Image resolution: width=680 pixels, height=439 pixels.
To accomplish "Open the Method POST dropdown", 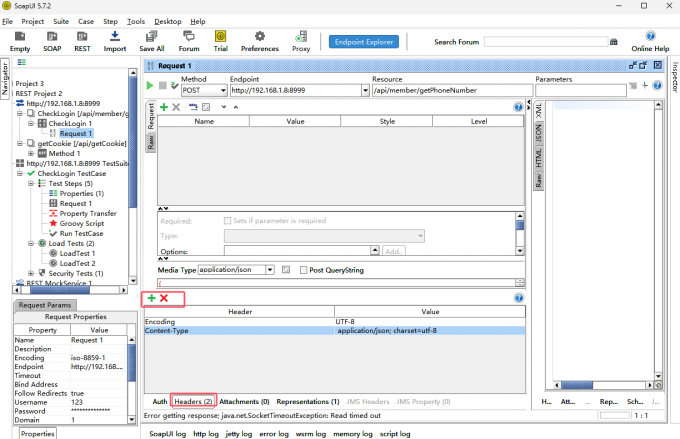I will tap(223, 91).
